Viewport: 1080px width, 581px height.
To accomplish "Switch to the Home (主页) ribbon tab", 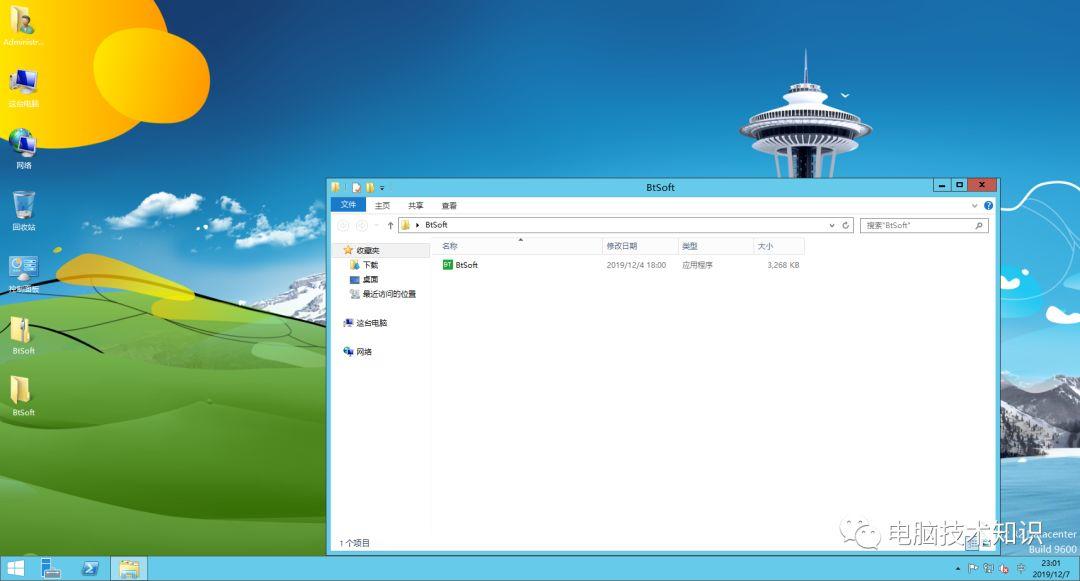I will coord(382,206).
